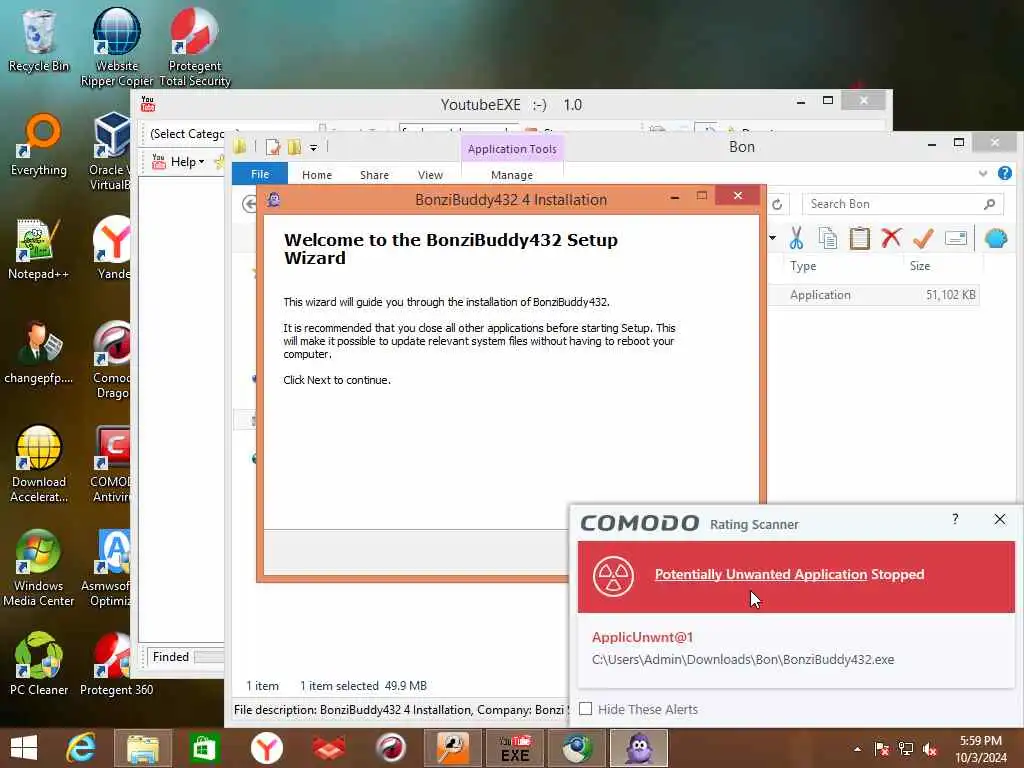This screenshot has width=1024, height=768.
Task: Open Customize Quick Access Toolbar dropdown in Explorer
Action: (x=313, y=148)
